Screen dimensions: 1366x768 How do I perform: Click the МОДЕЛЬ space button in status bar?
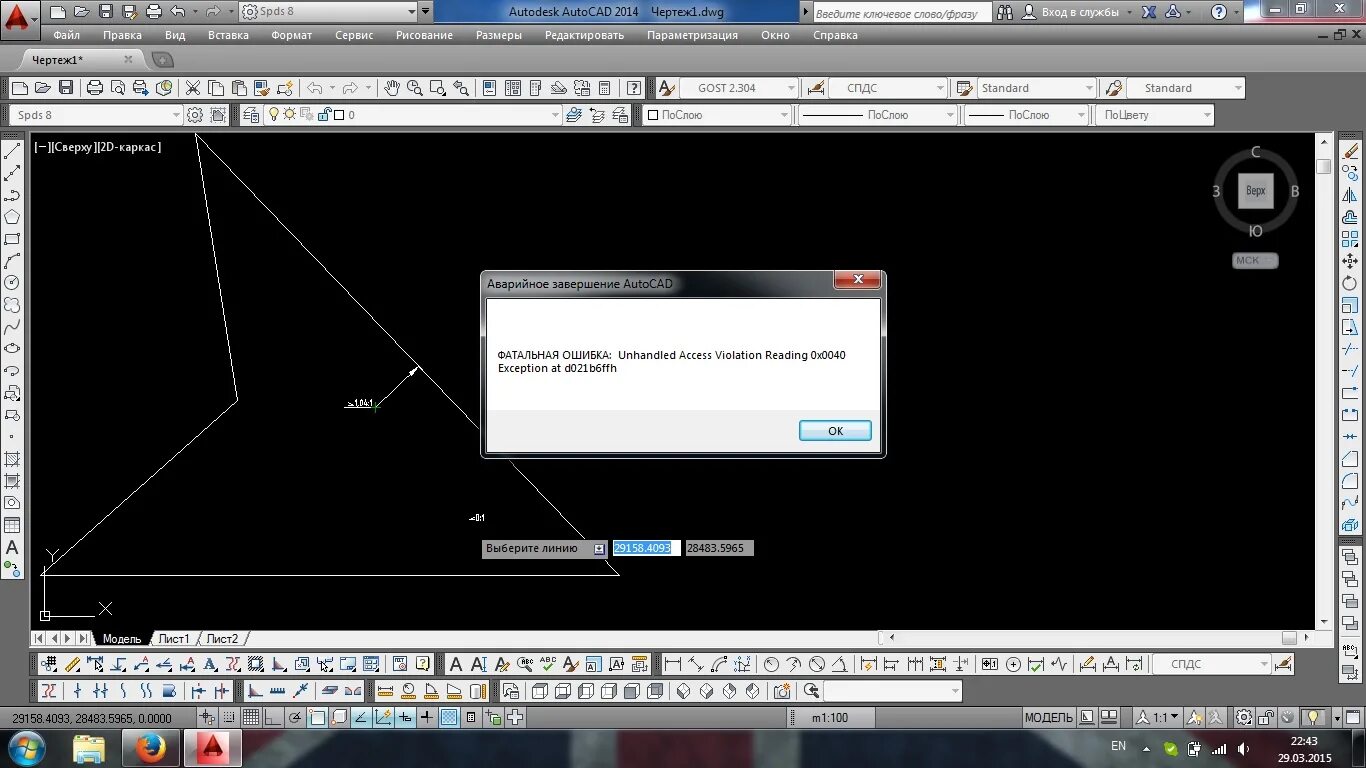pyautogui.click(x=1048, y=717)
